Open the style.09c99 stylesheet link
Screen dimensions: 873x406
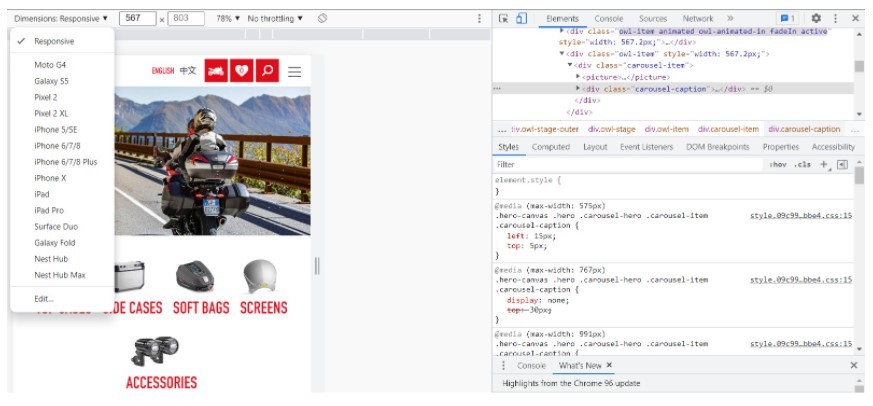point(800,215)
